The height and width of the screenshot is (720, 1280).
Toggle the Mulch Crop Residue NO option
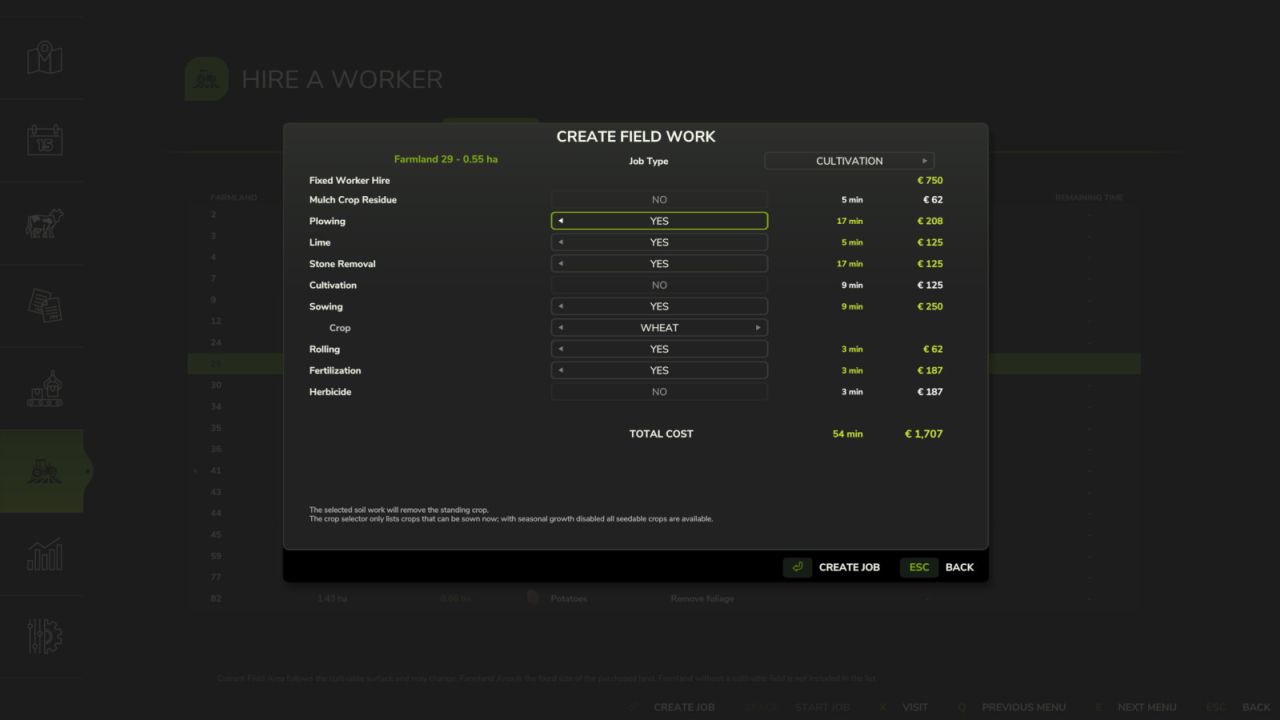pos(659,200)
